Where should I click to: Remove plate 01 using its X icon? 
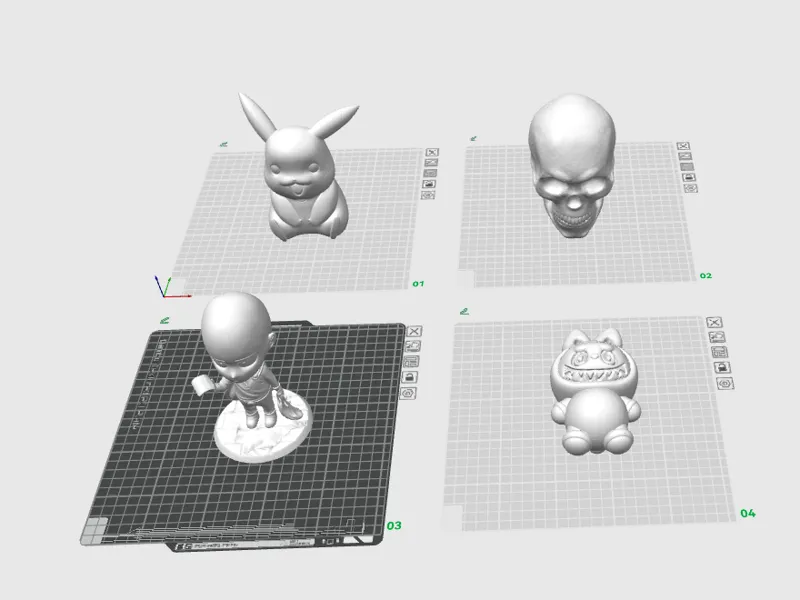tap(432, 152)
